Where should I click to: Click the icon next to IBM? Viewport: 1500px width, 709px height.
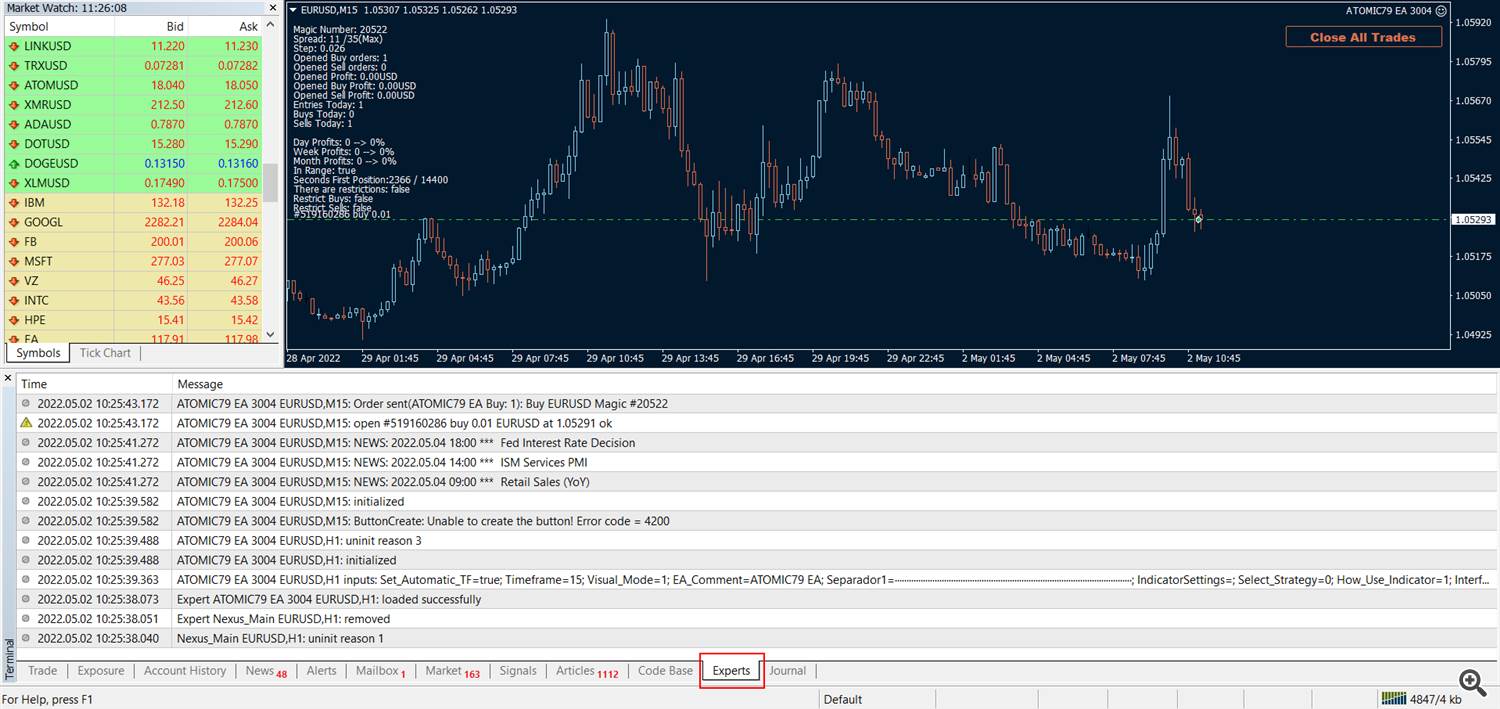(x=14, y=202)
